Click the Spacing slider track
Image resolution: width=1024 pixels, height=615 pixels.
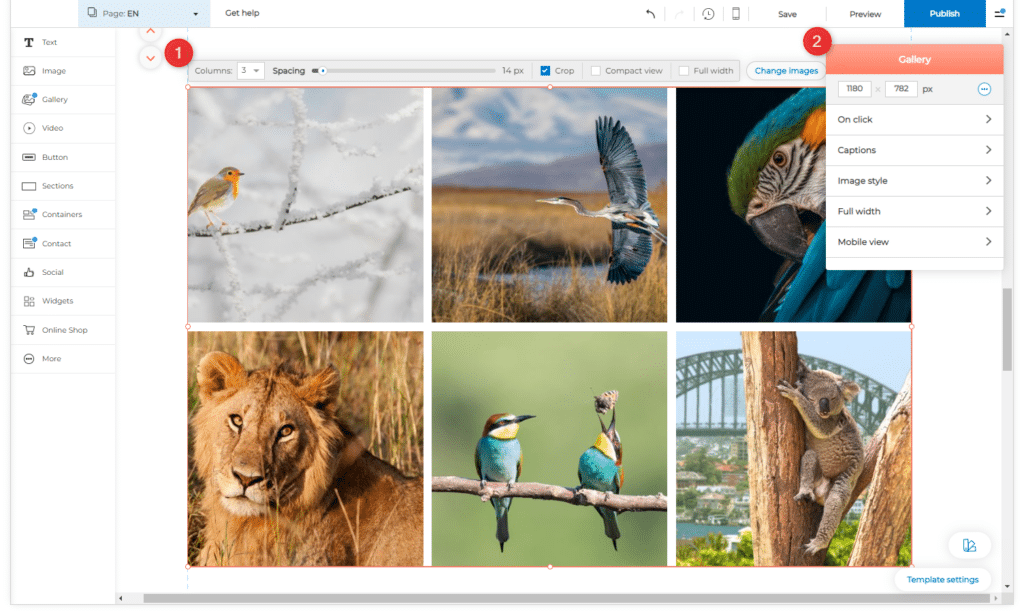tap(410, 71)
